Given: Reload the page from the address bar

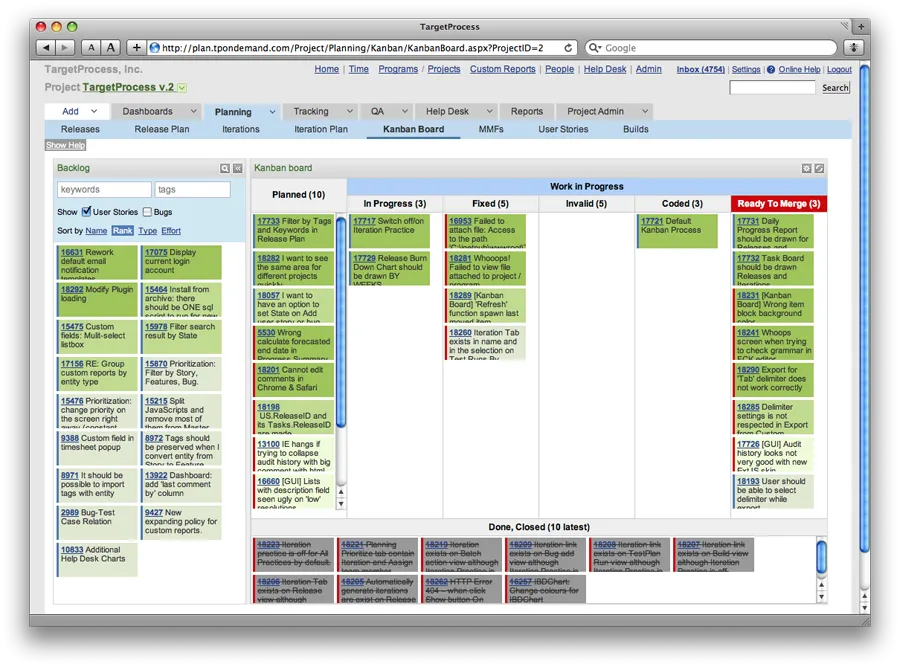Looking at the screenshot, I should pyautogui.click(x=568, y=48).
